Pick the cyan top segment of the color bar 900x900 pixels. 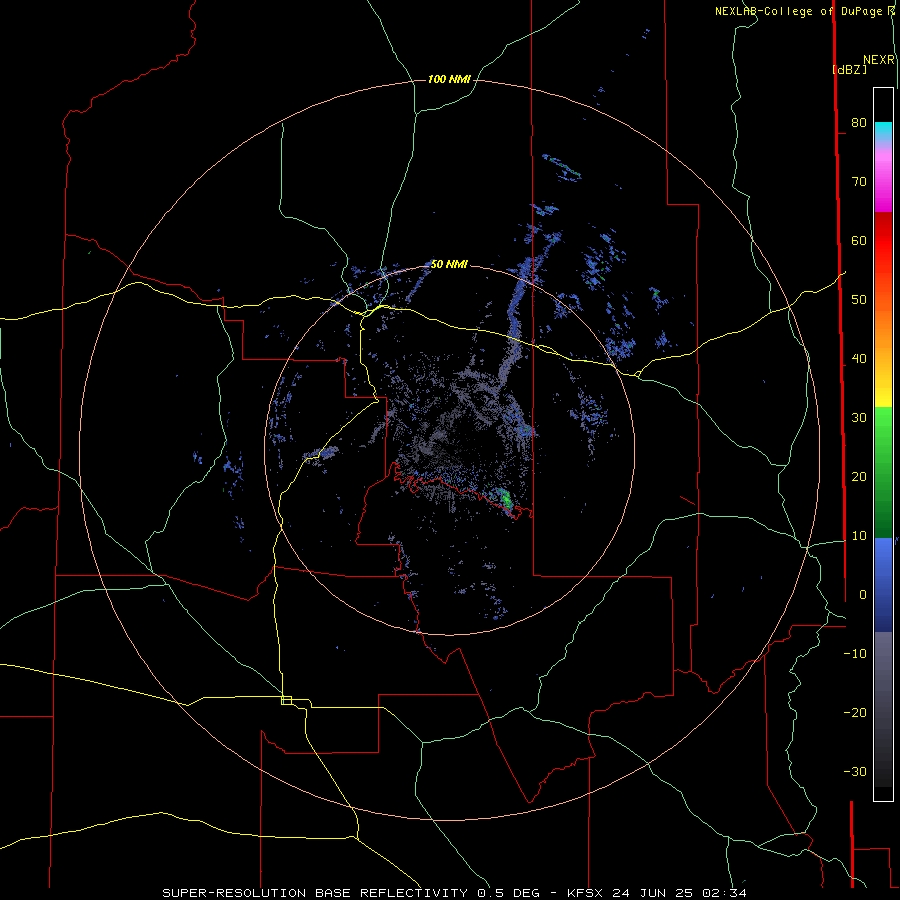883,131
